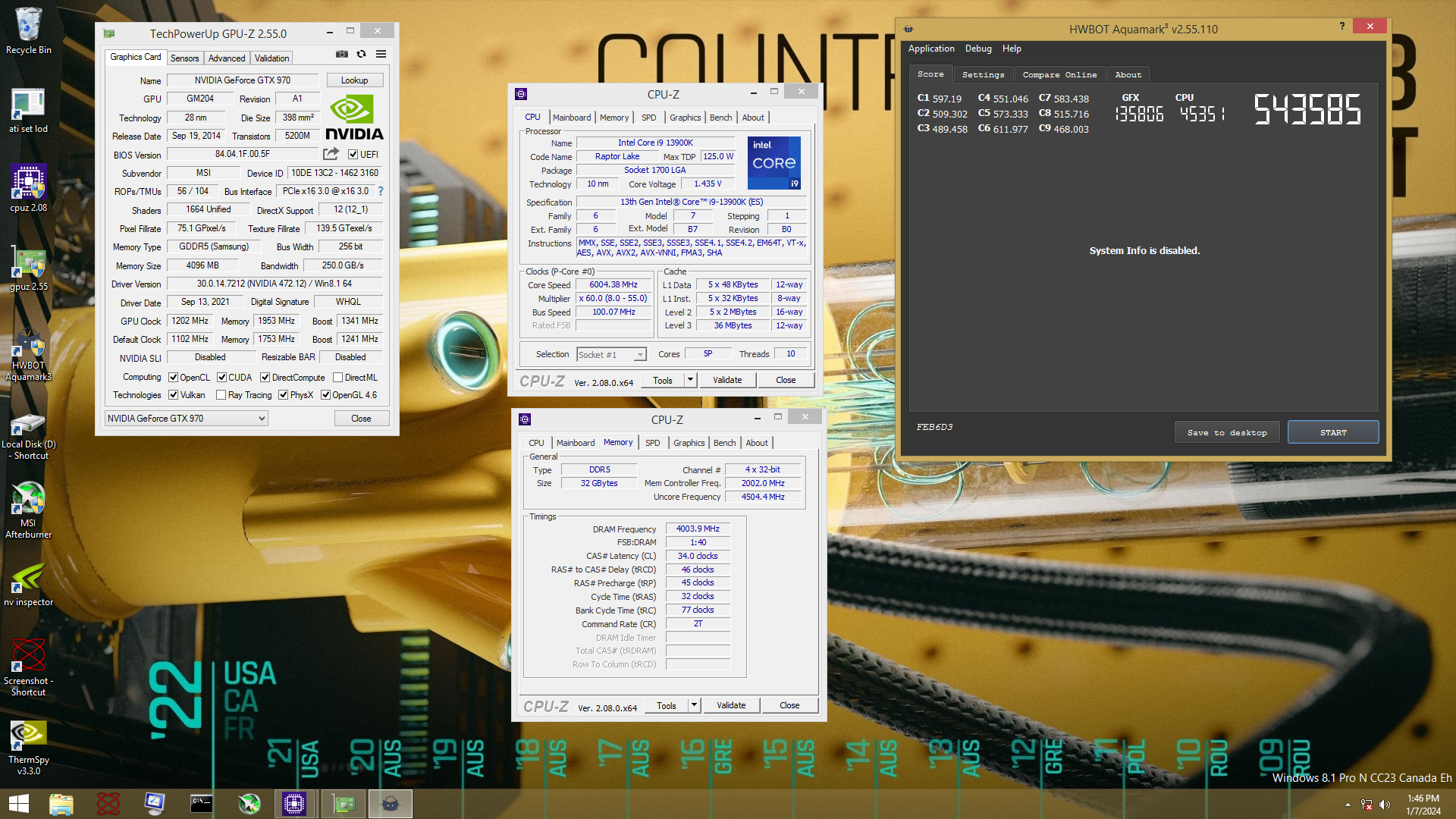Toggle the DirectCompute checkbox
Screen dimensions: 1456x819
click(x=265, y=377)
